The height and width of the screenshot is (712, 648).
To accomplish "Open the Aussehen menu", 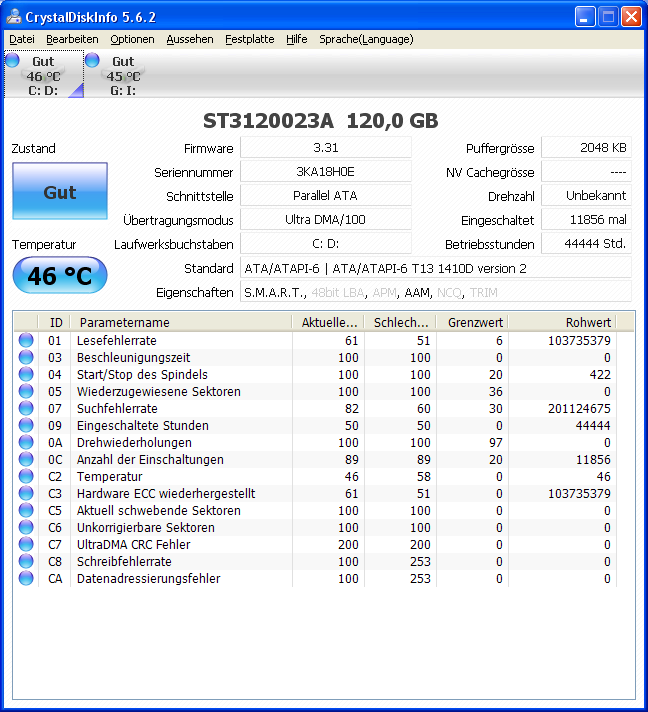I will 190,40.
